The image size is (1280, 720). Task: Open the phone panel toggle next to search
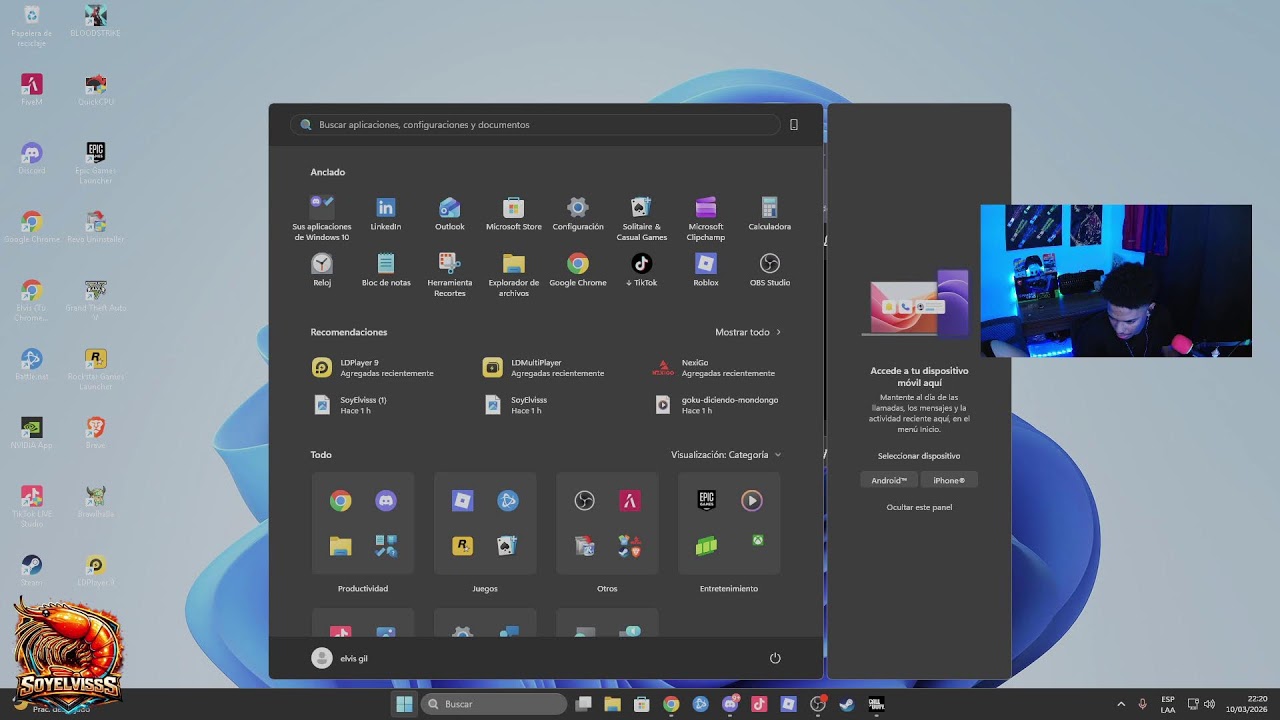794,125
